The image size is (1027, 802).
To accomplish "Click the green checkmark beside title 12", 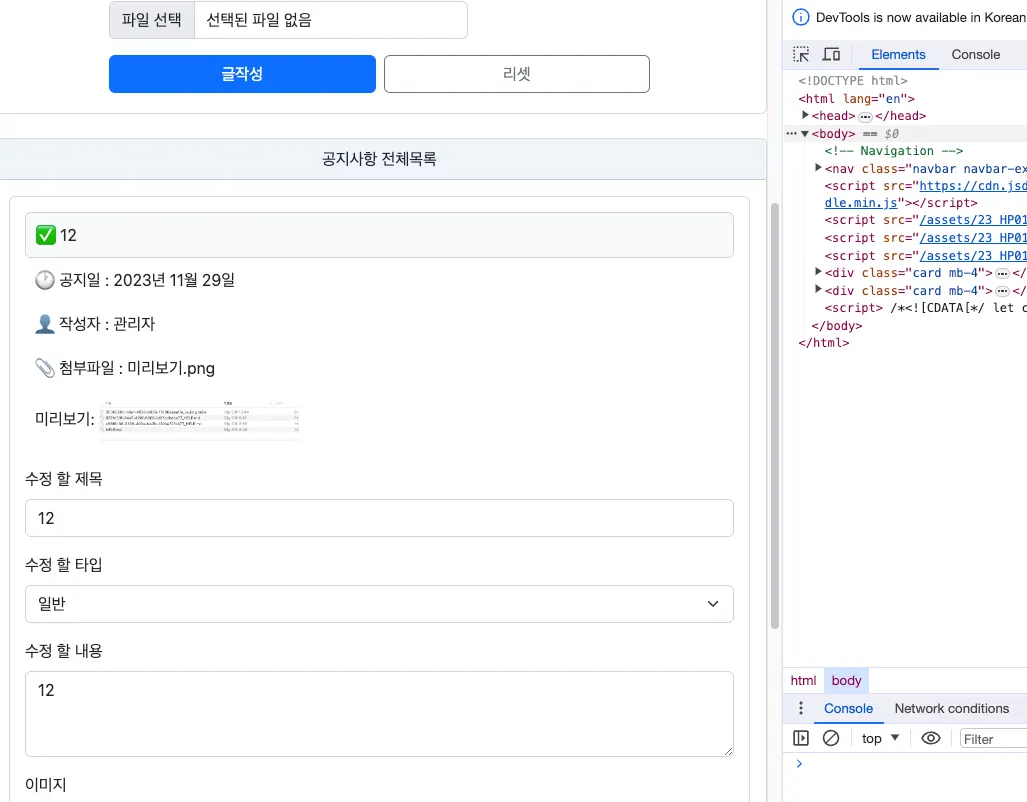I will [x=46, y=235].
